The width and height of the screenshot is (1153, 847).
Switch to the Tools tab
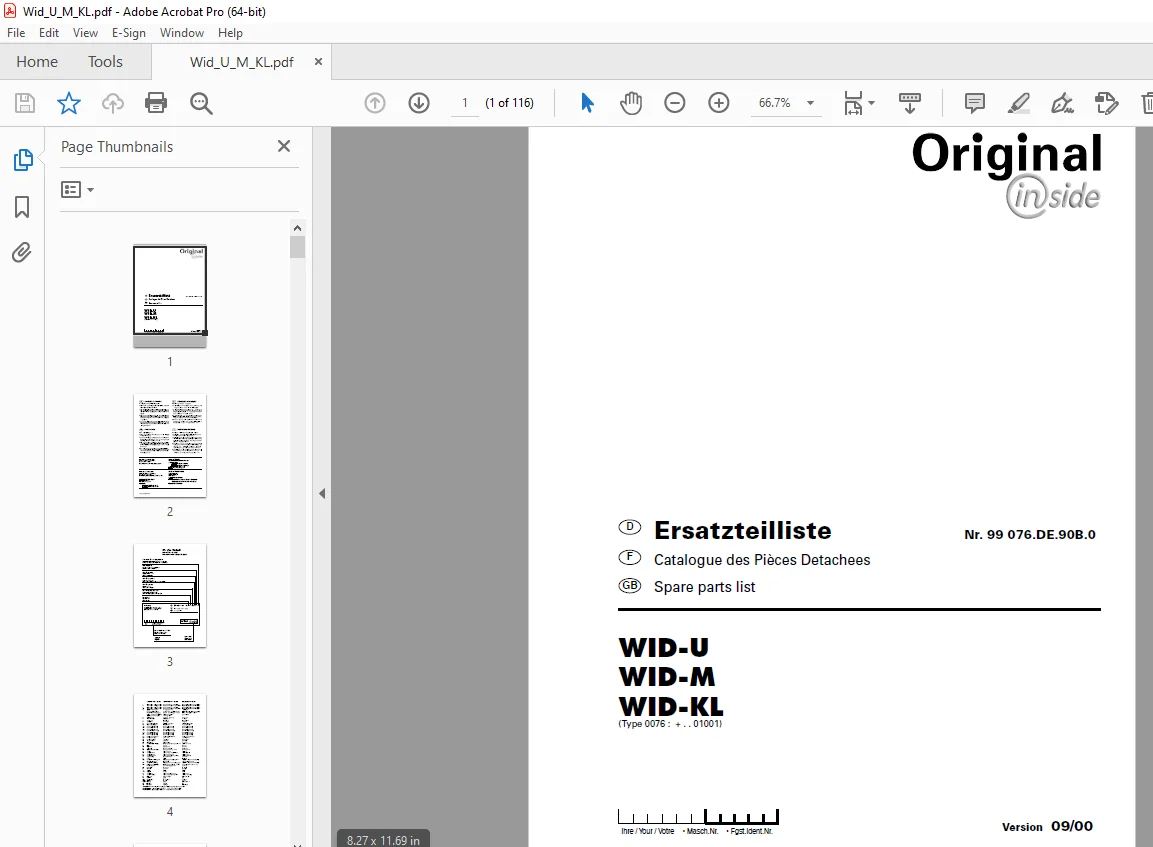(105, 62)
